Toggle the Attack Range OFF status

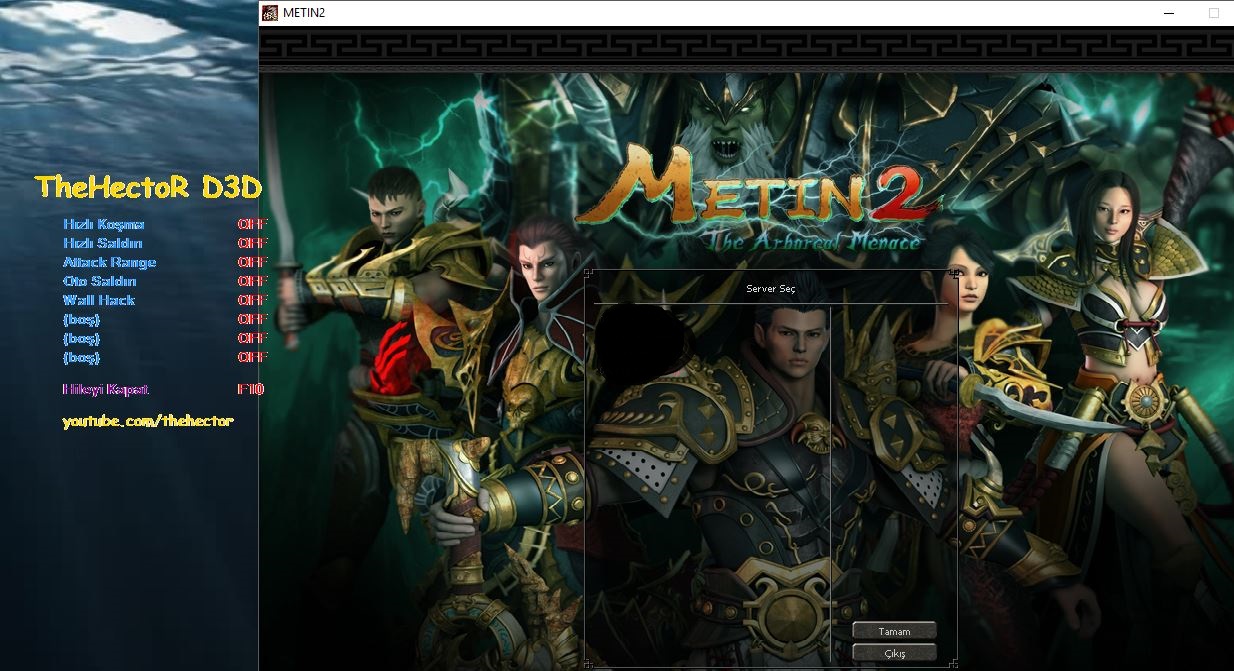point(253,262)
